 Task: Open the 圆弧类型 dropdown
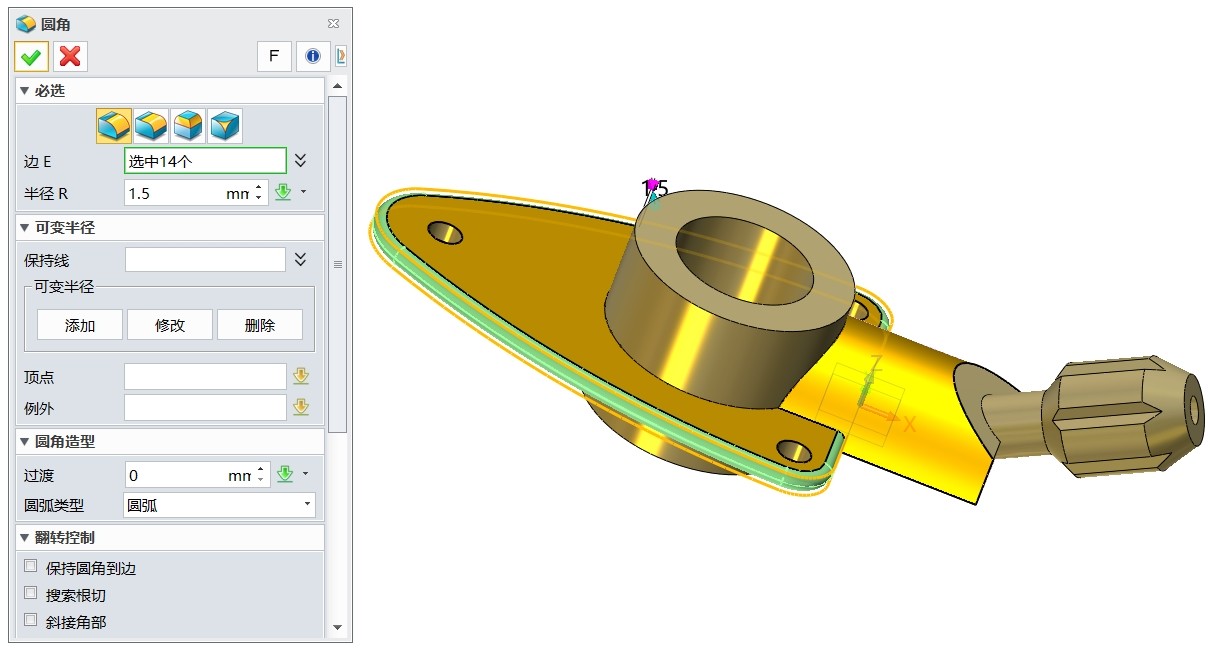coord(219,505)
